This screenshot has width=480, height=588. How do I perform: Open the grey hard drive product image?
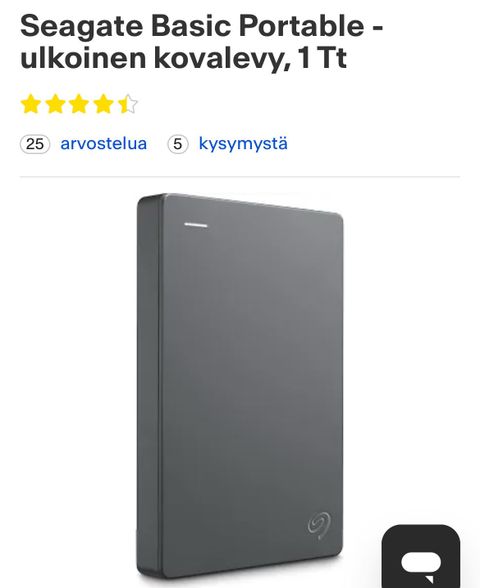click(x=240, y=386)
